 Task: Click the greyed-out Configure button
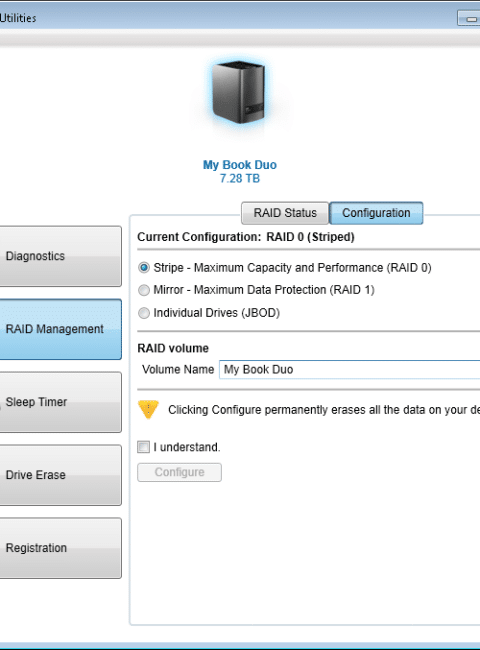click(x=179, y=472)
